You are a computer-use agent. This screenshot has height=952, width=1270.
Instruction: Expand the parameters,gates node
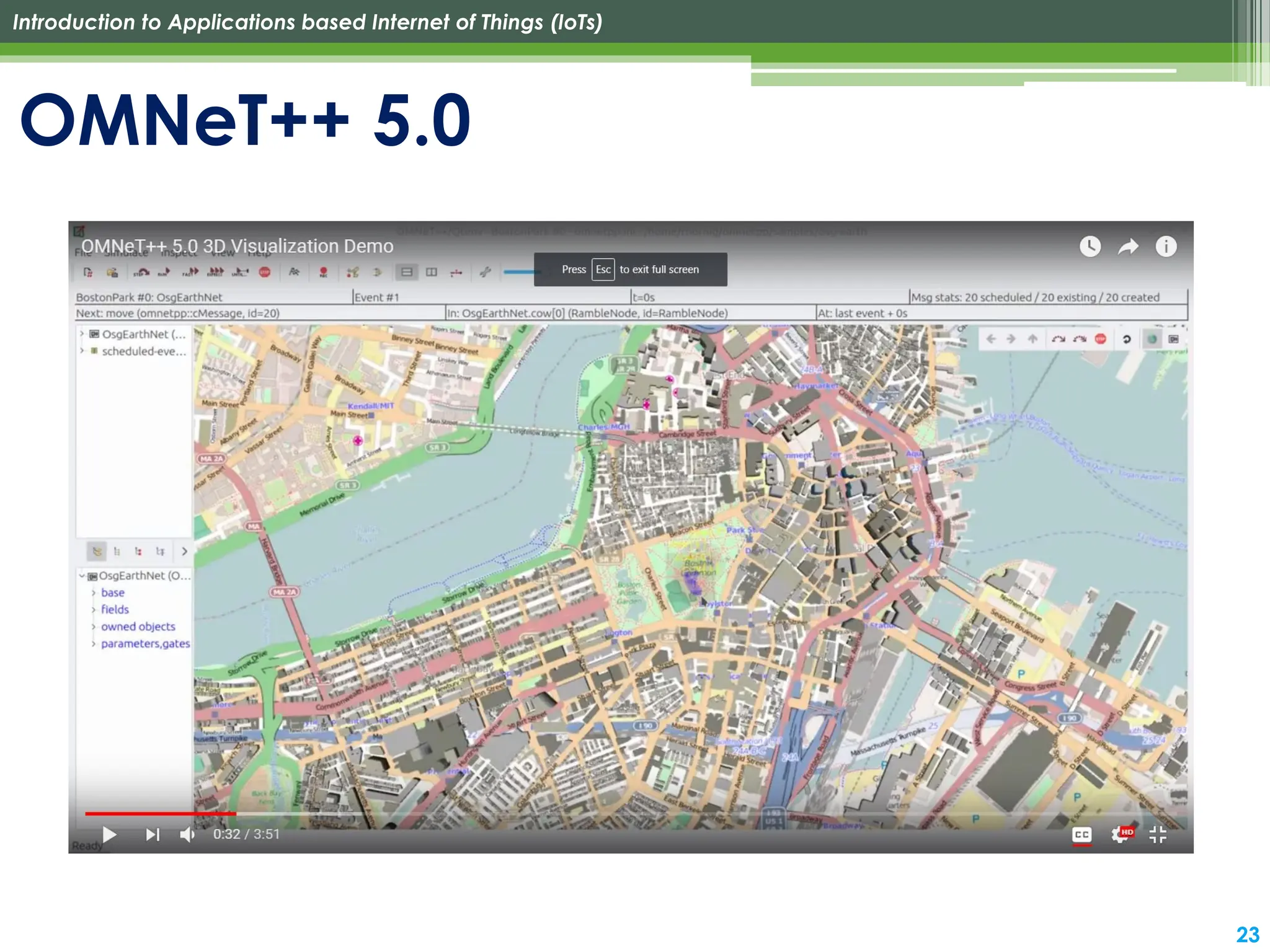pos(94,644)
